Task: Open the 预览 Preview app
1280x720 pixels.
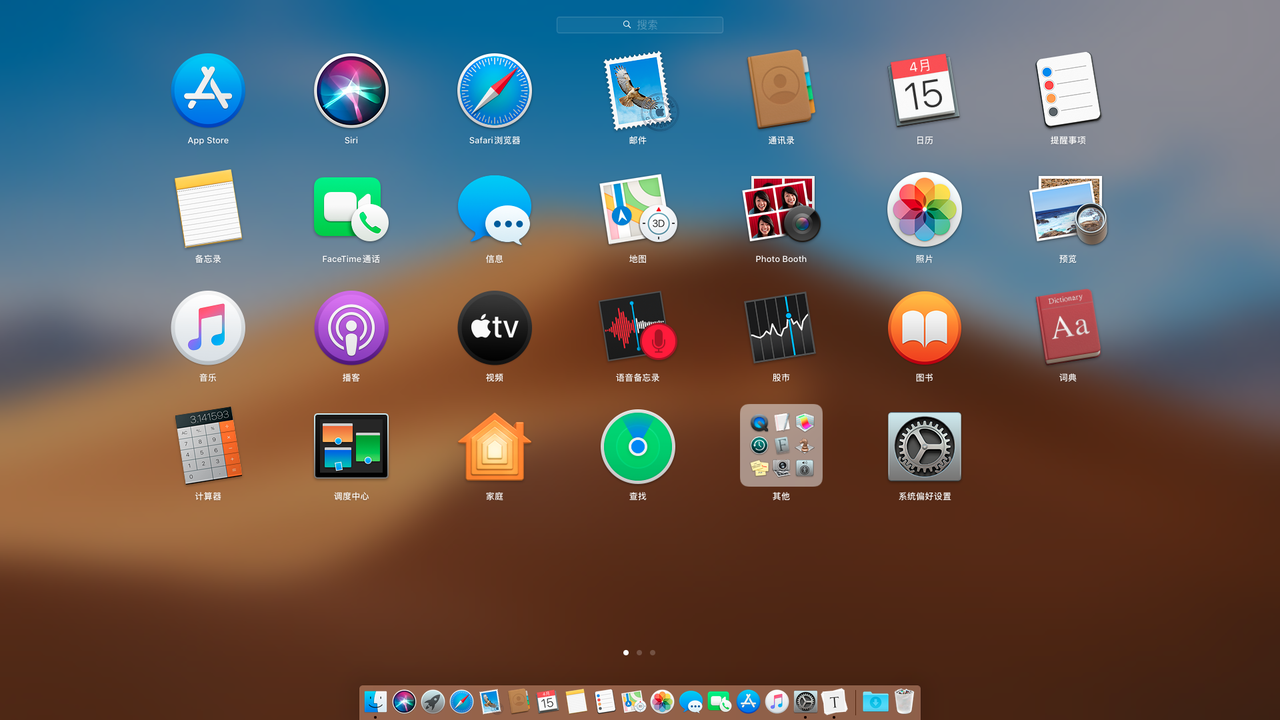Action: [x=1068, y=209]
